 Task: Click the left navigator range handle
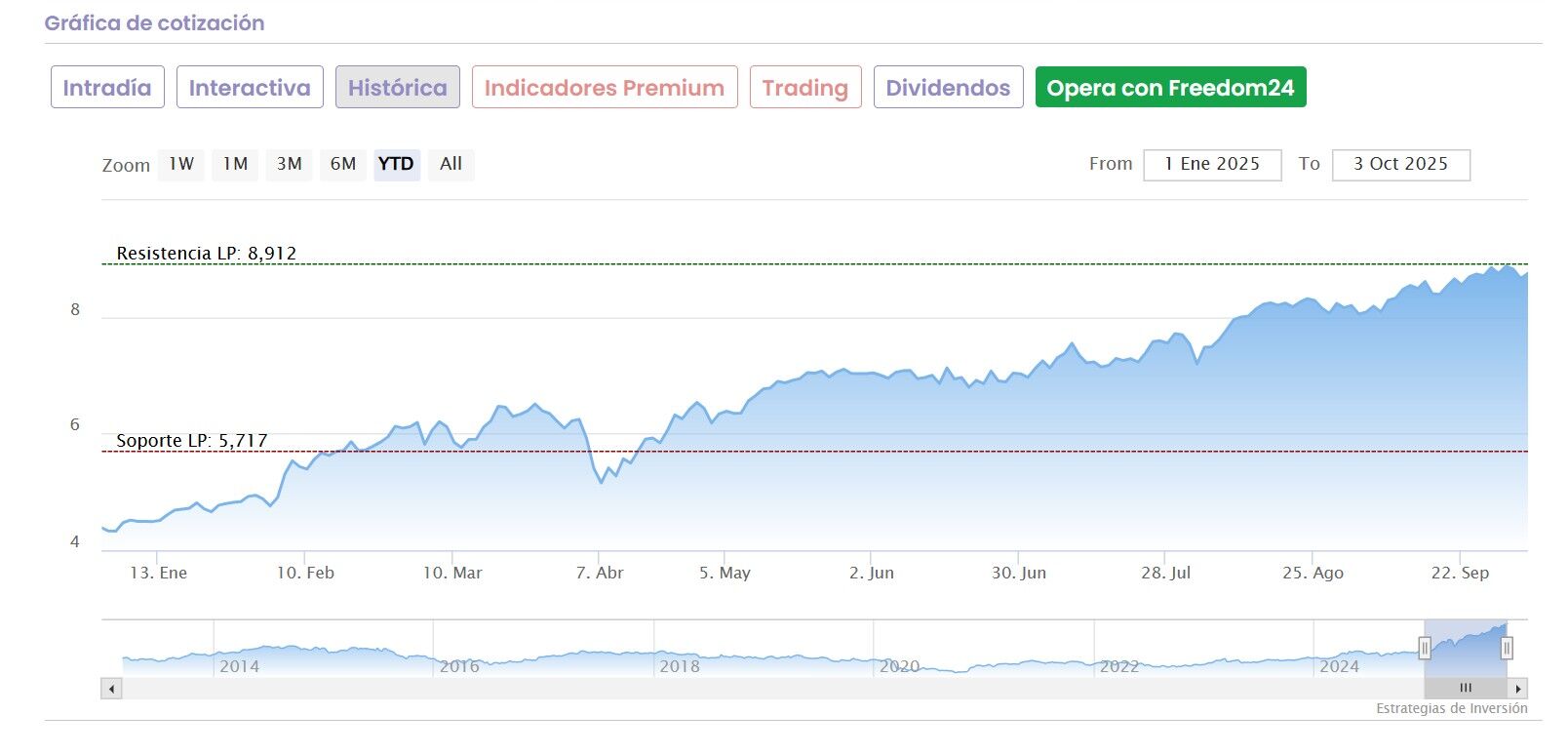1425,648
